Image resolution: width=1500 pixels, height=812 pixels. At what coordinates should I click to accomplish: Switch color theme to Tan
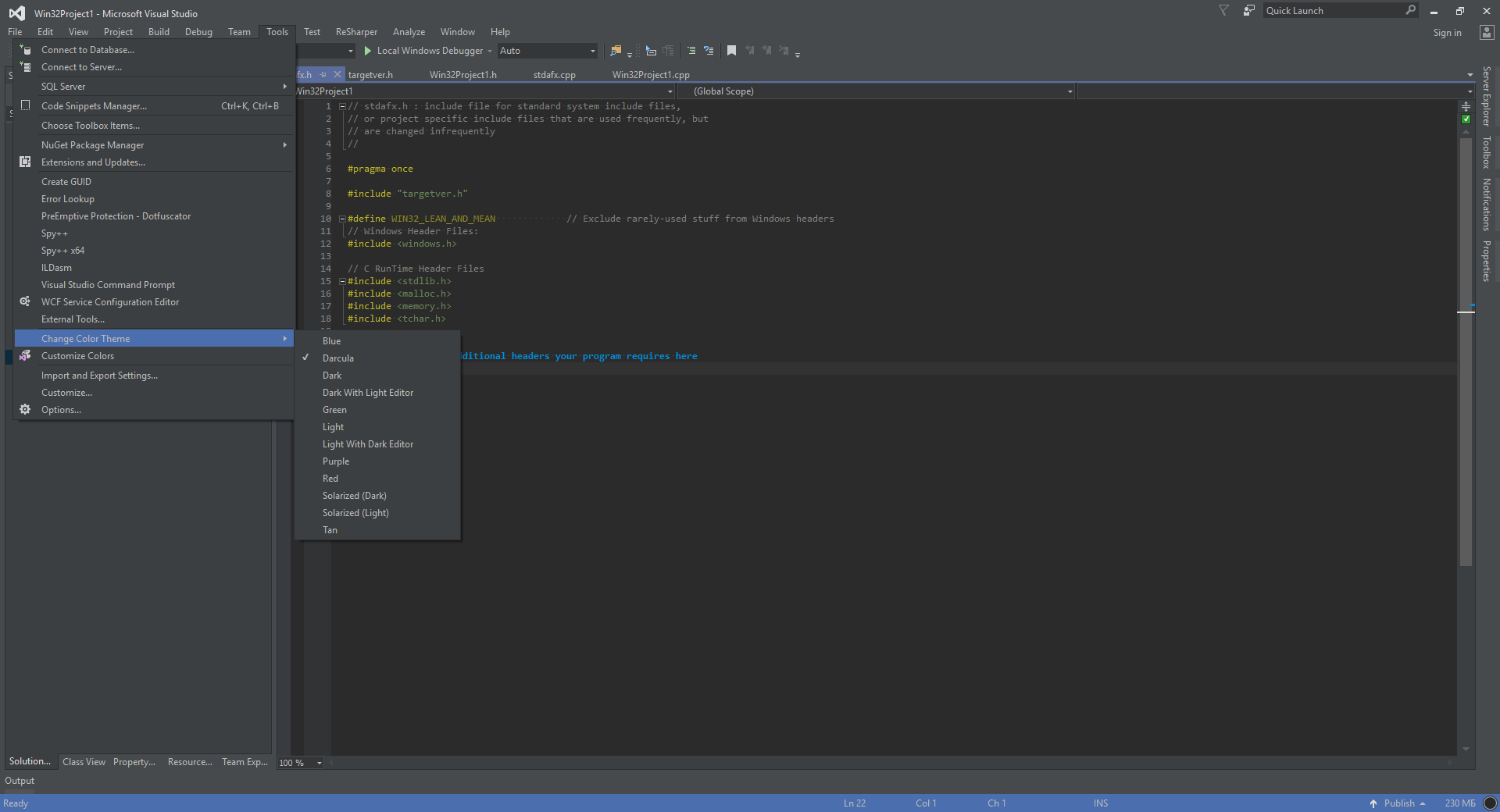(377, 530)
